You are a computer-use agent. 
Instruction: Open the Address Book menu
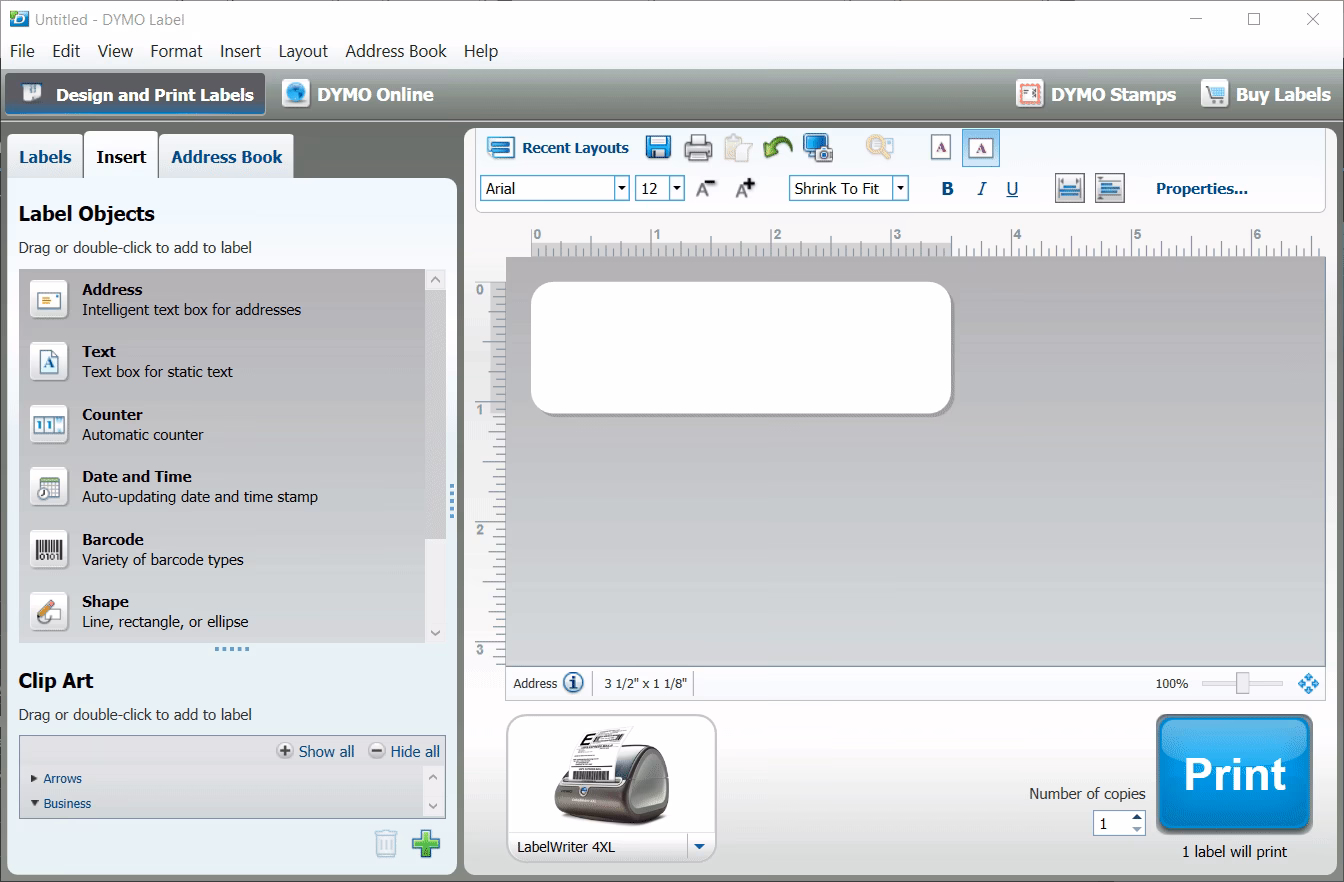click(x=396, y=51)
